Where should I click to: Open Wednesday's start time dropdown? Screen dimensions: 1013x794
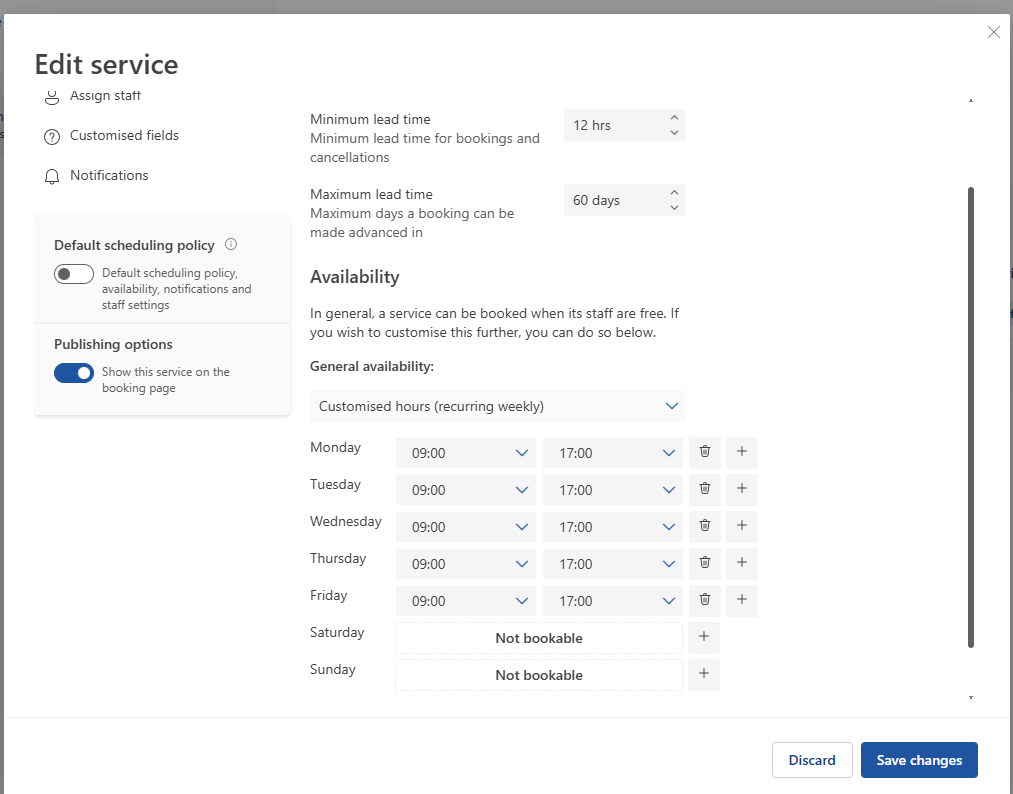click(x=466, y=527)
